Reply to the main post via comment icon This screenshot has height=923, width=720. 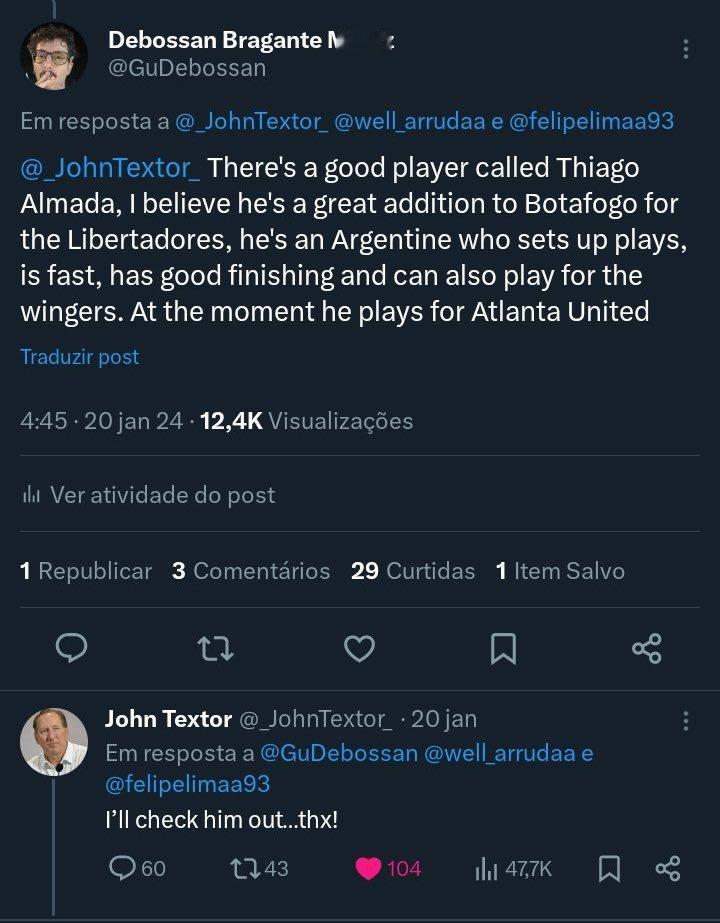(71, 648)
